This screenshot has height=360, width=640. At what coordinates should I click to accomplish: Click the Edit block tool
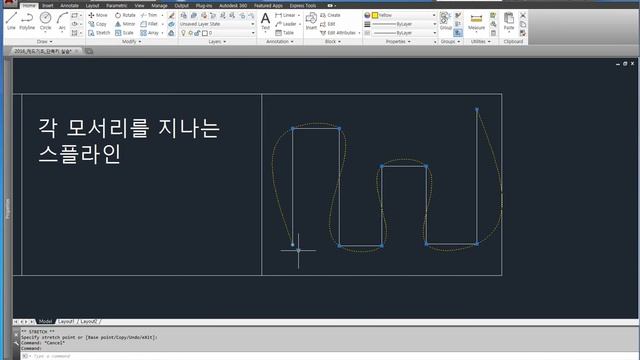coord(328,24)
